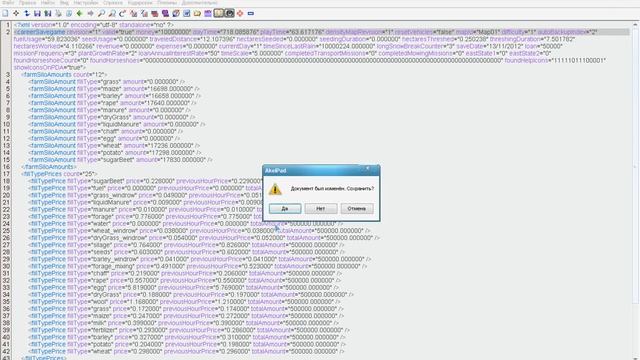Viewport: 640px width, 360px height.
Task: Click the xml version declaration on line 1
Action: click(94, 25)
